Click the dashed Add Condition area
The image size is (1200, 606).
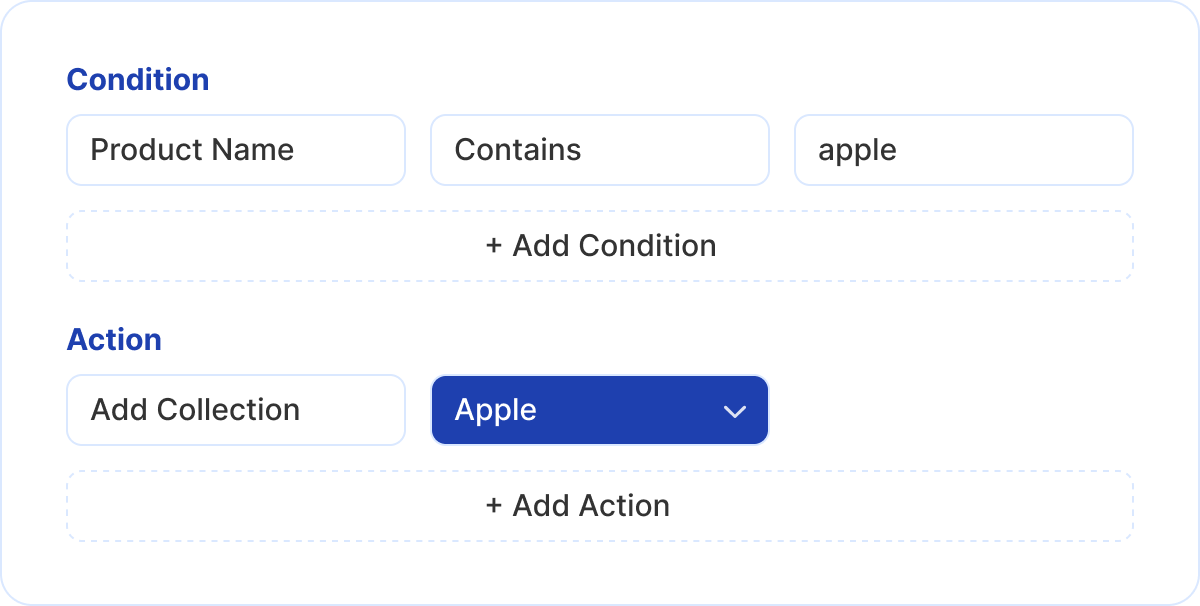pos(599,246)
